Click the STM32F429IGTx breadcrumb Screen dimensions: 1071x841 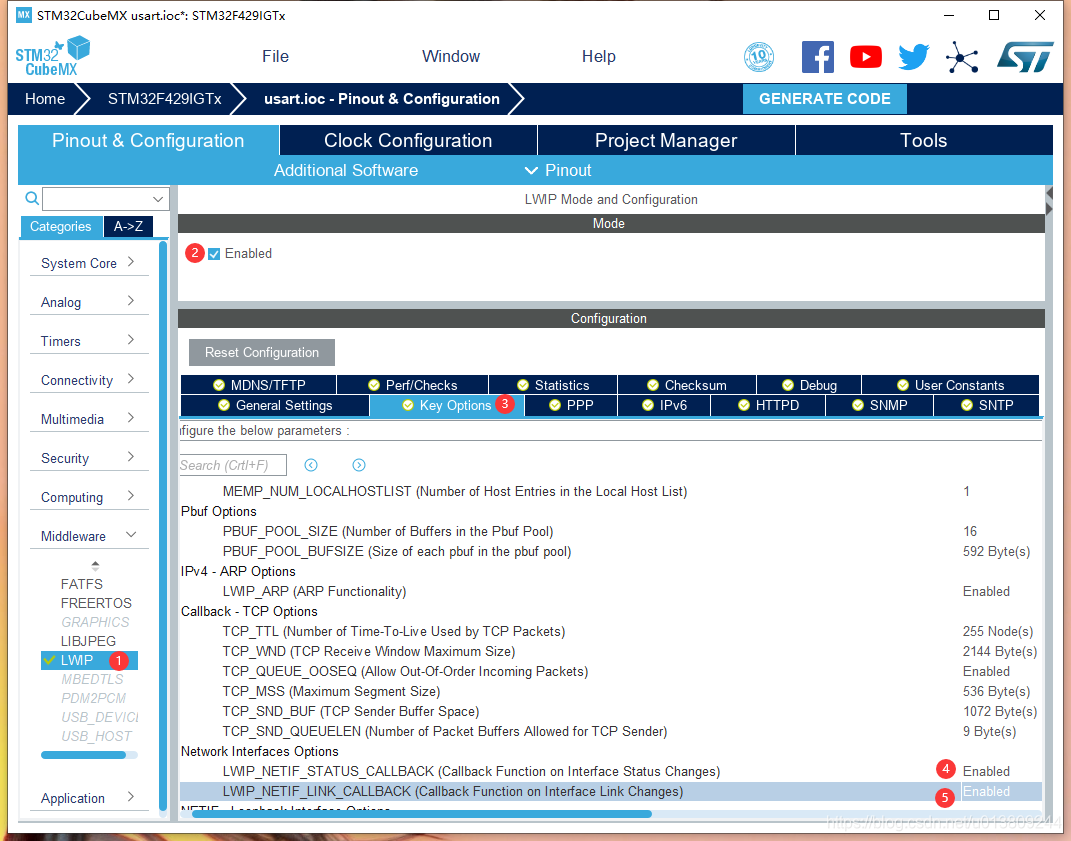coord(165,98)
